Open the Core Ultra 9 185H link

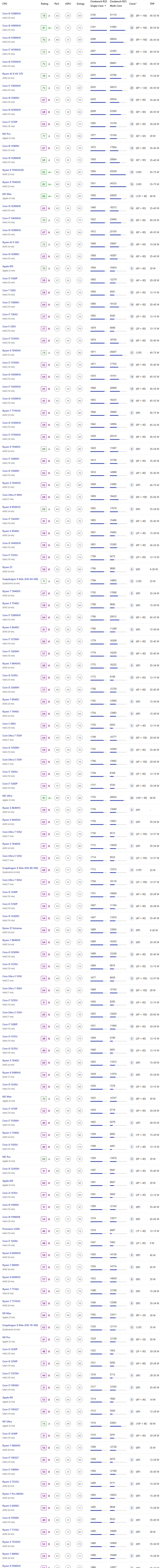(12, 495)
